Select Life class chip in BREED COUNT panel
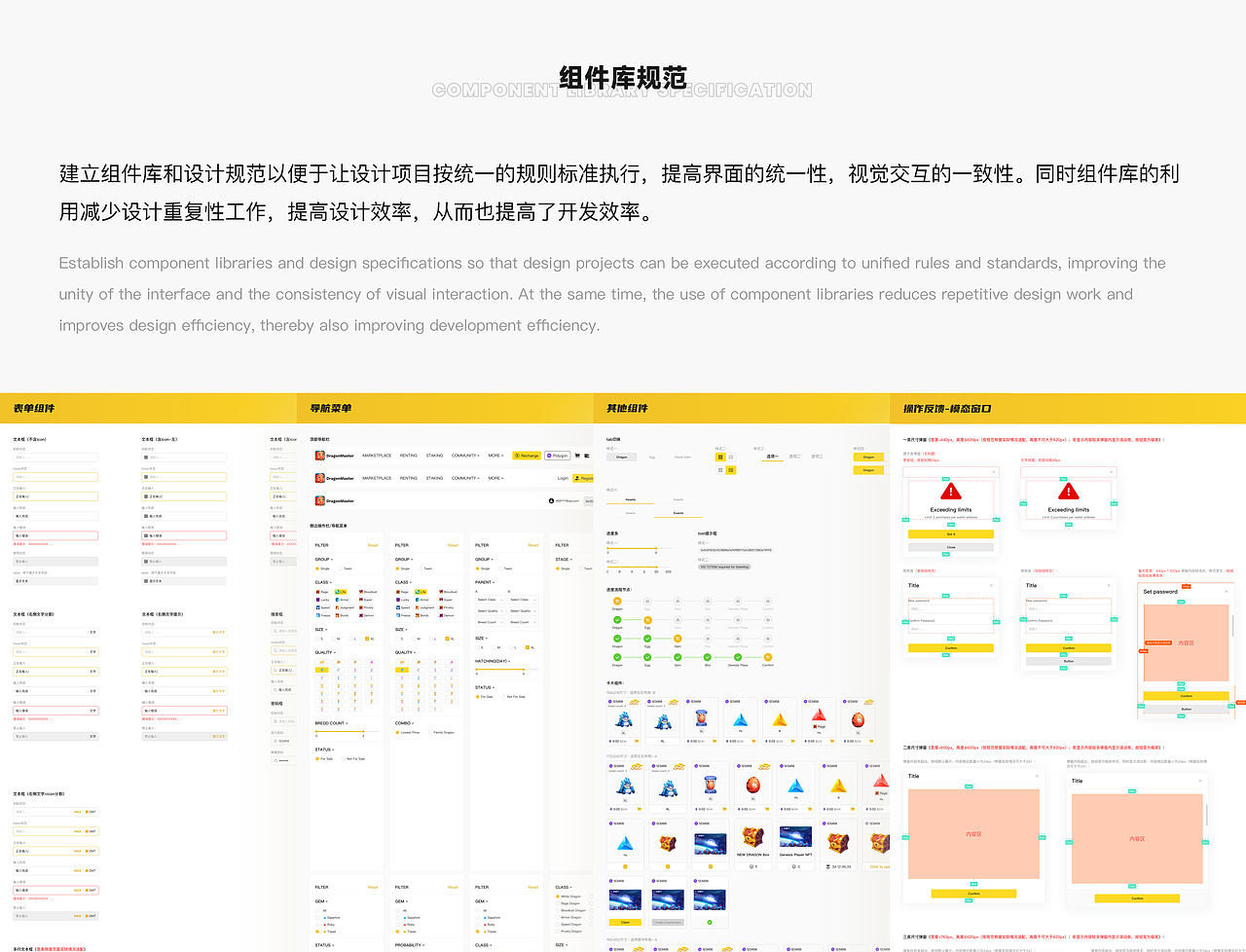This screenshot has width=1246, height=952. point(341,592)
